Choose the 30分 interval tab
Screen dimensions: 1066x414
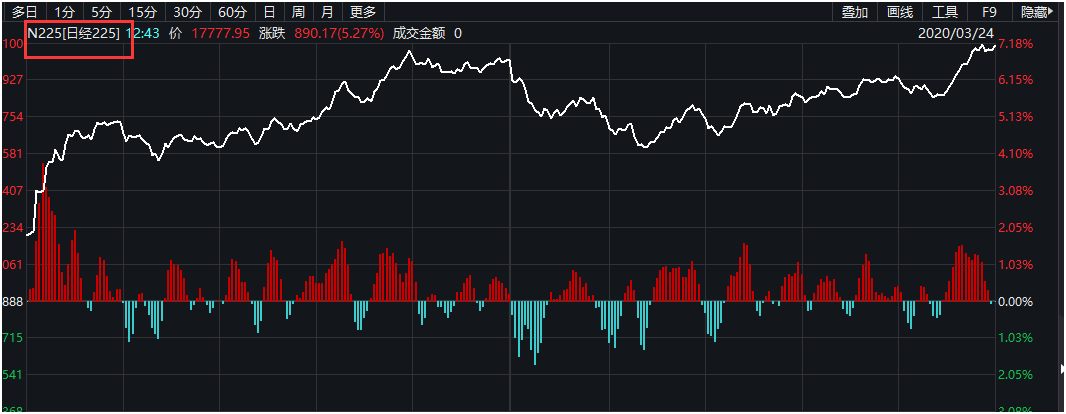pos(187,12)
